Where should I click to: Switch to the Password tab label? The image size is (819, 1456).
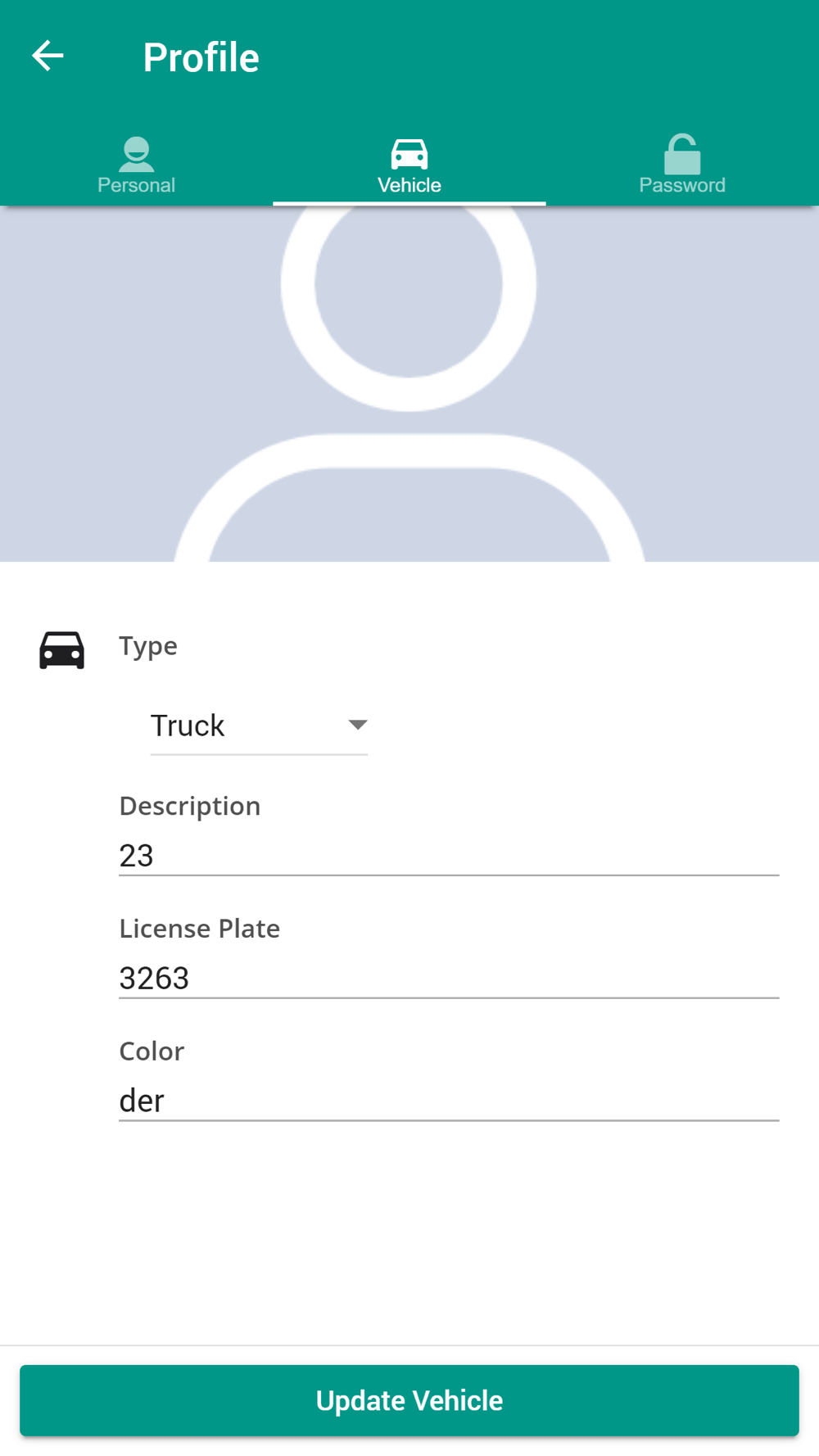(x=682, y=185)
